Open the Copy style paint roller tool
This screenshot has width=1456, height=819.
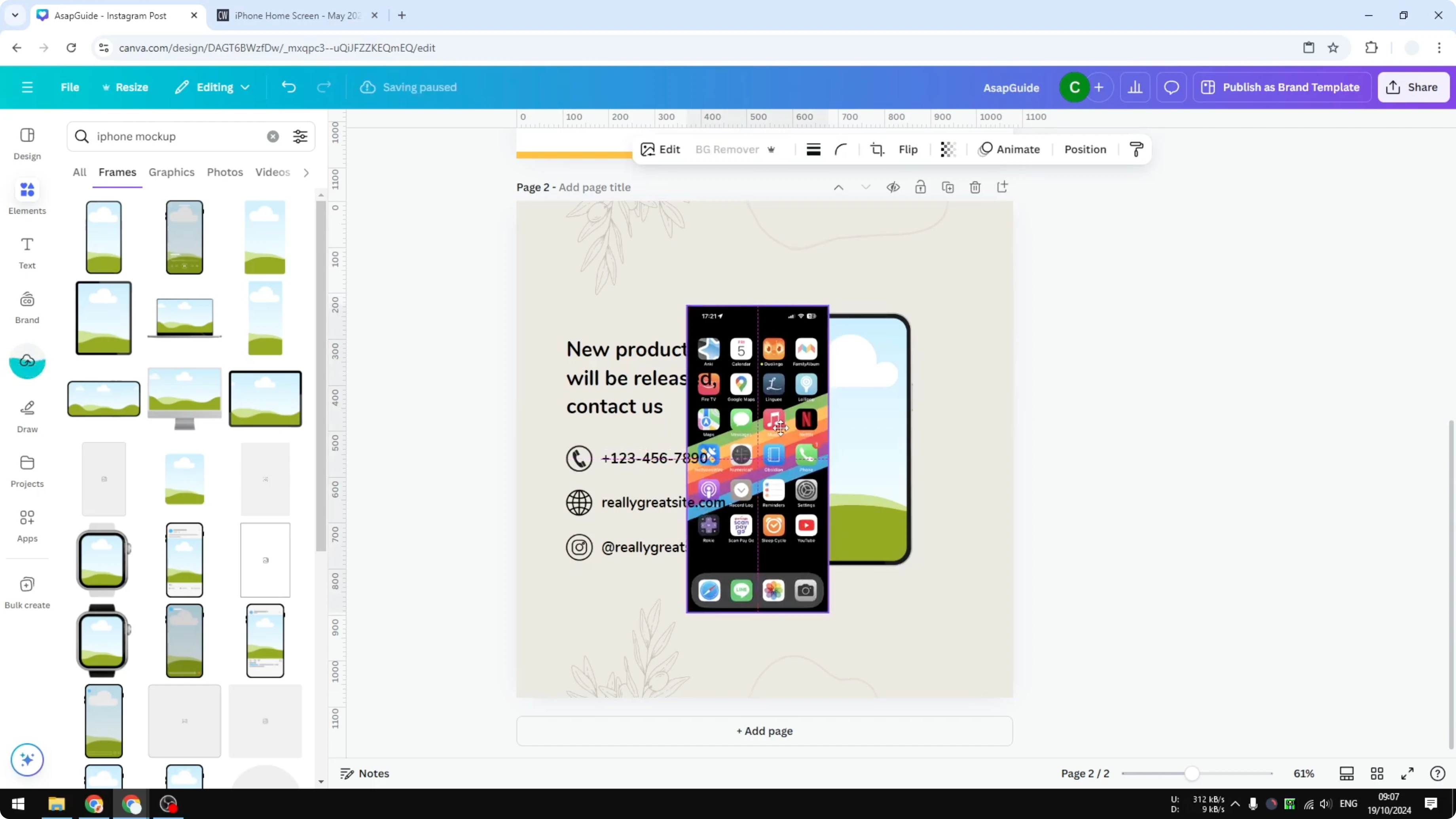click(x=1137, y=149)
